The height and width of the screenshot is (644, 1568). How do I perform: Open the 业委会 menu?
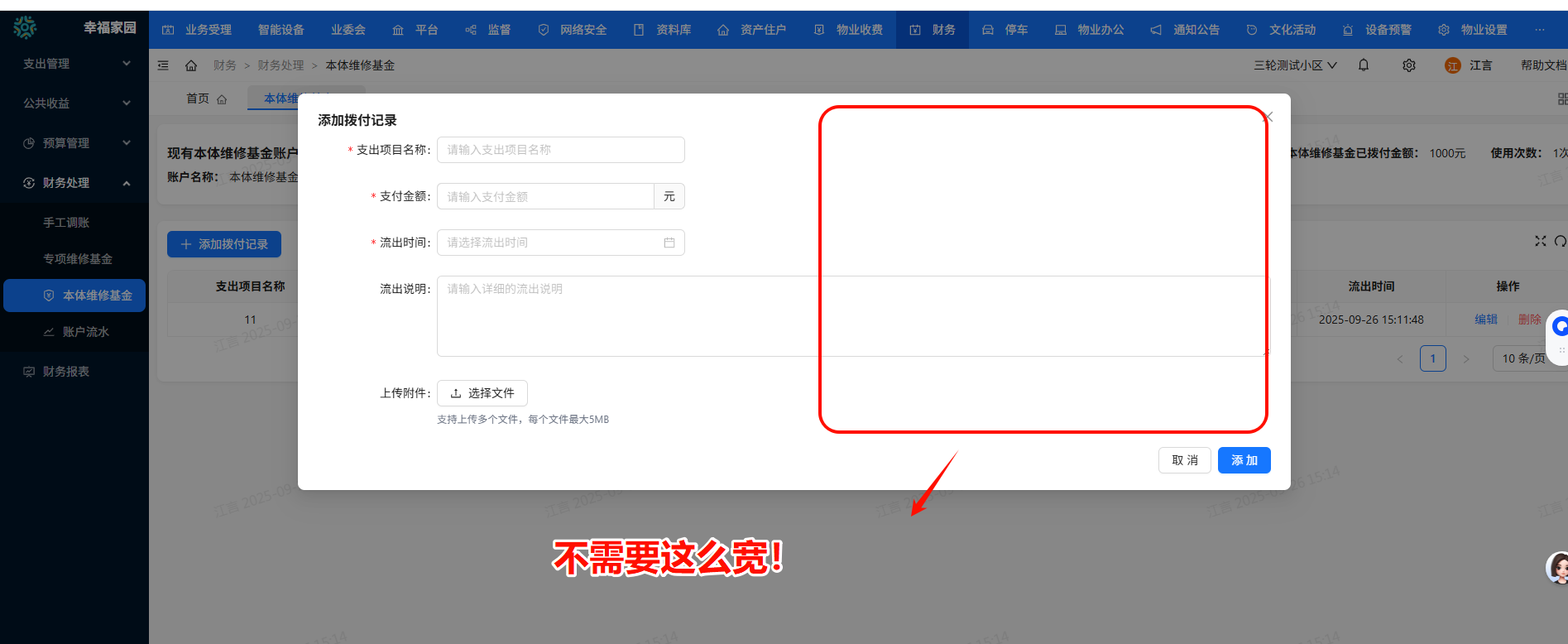(348, 30)
